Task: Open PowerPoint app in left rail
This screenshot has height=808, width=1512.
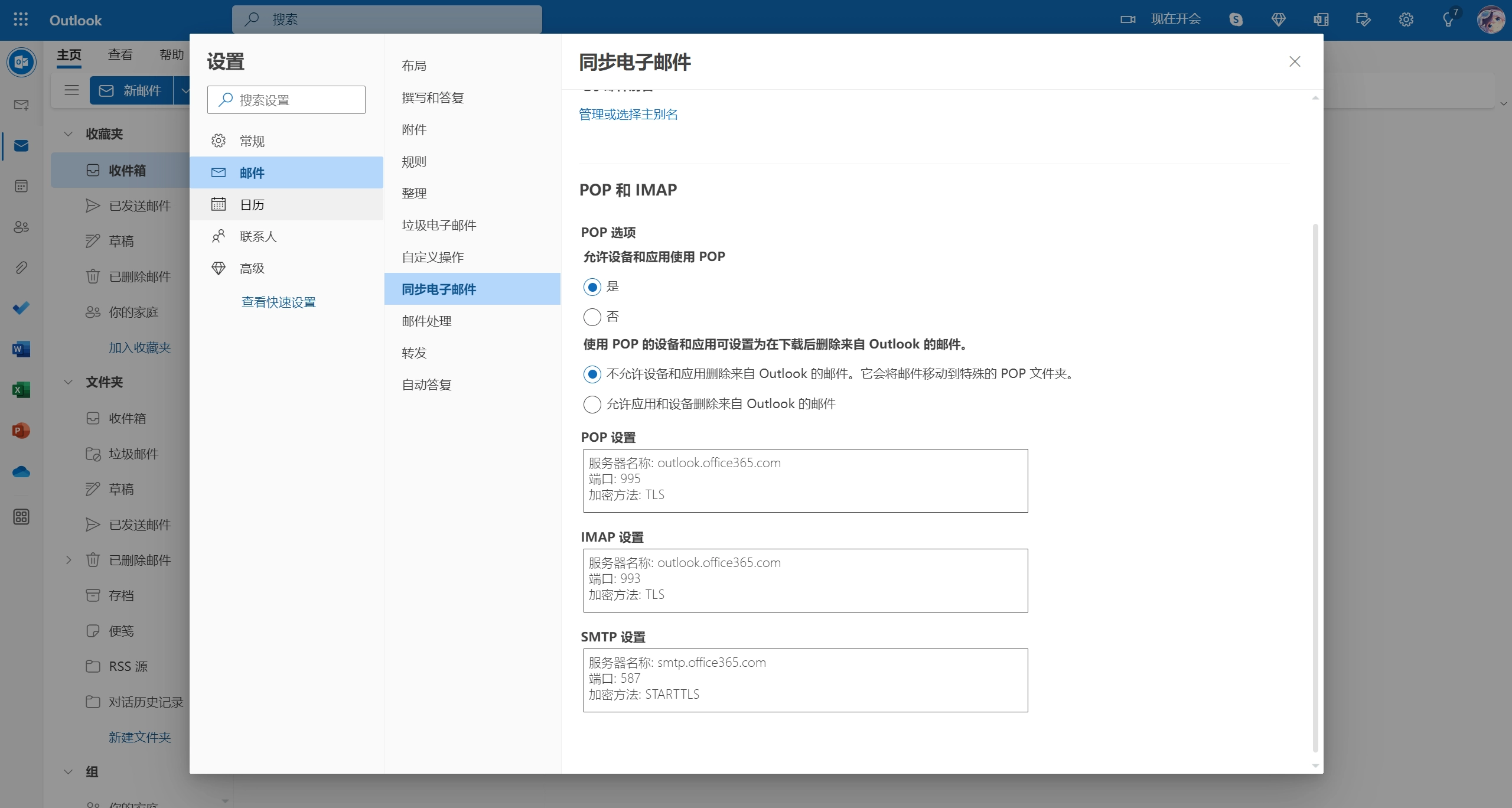Action: pyautogui.click(x=21, y=431)
